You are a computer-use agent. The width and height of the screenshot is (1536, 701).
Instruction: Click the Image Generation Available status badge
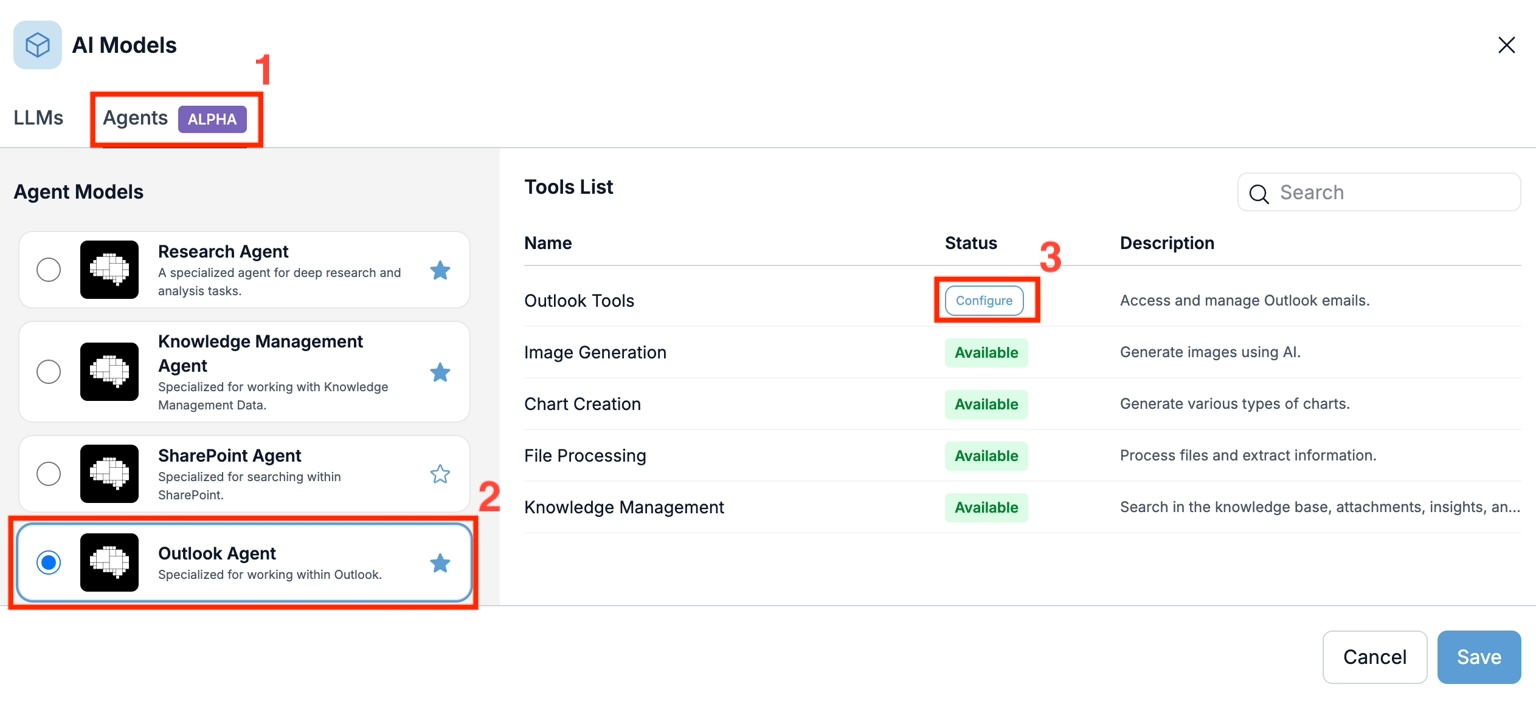tap(986, 353)
